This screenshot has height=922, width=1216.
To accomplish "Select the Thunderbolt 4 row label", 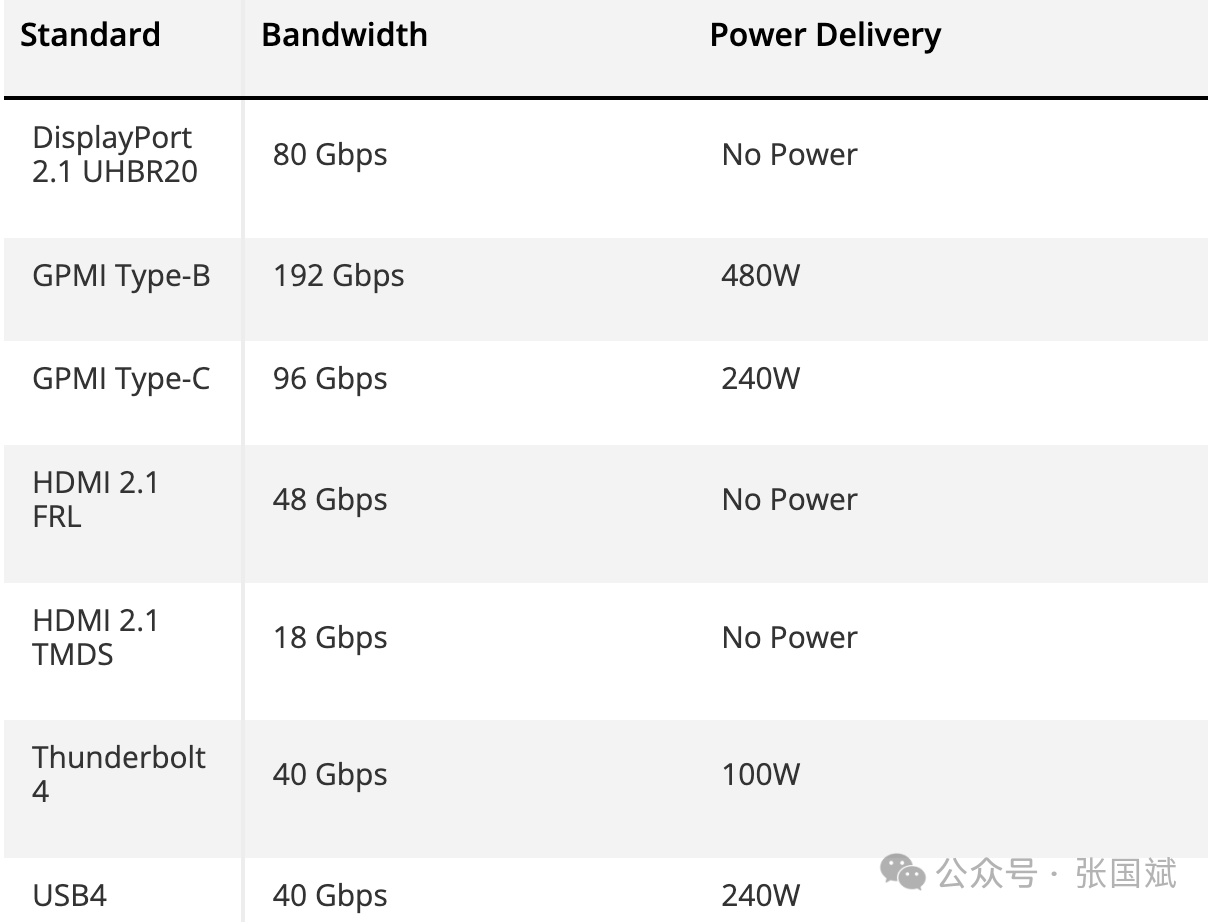I will (x=119, y=775).
